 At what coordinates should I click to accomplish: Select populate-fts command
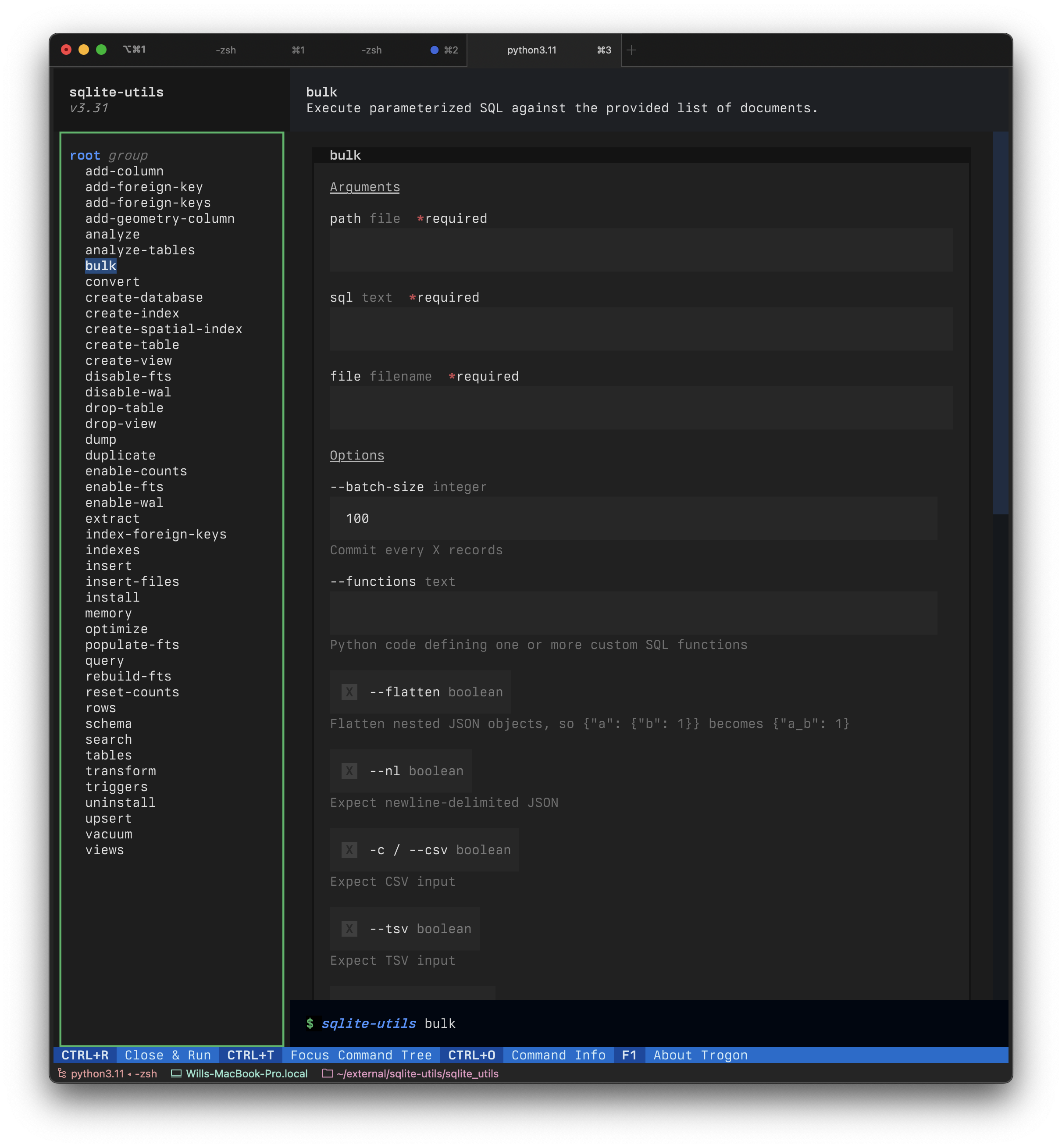(x=132, y=645)
